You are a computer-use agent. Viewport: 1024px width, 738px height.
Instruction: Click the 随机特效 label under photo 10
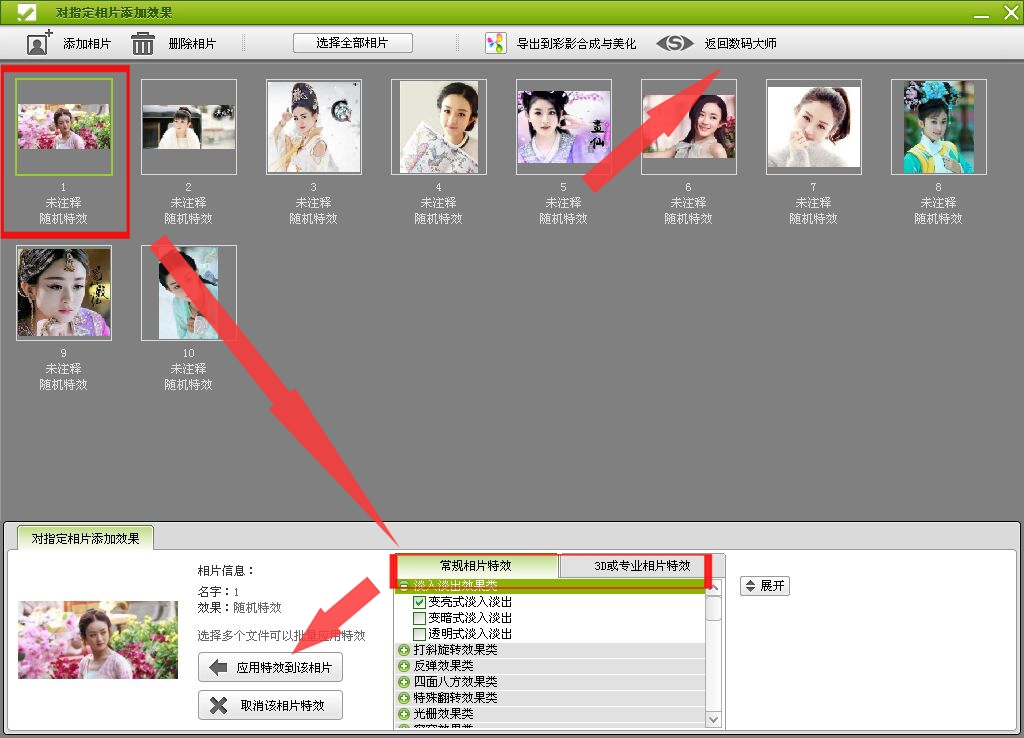point(188,385)
